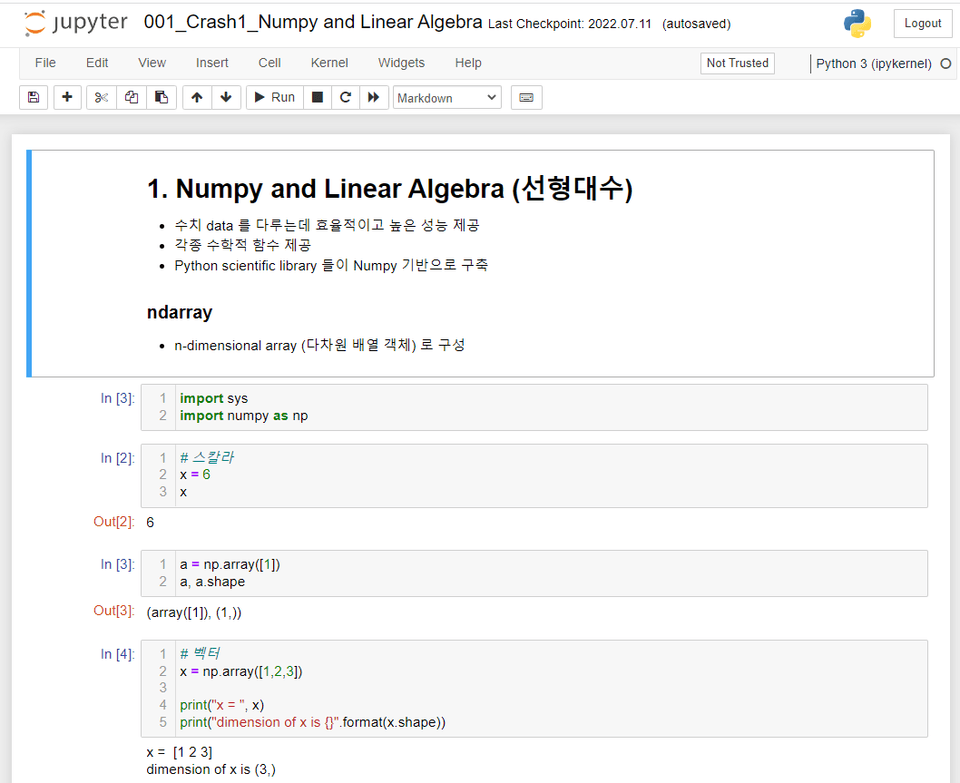Open the File menu

(x=45, y=63)
